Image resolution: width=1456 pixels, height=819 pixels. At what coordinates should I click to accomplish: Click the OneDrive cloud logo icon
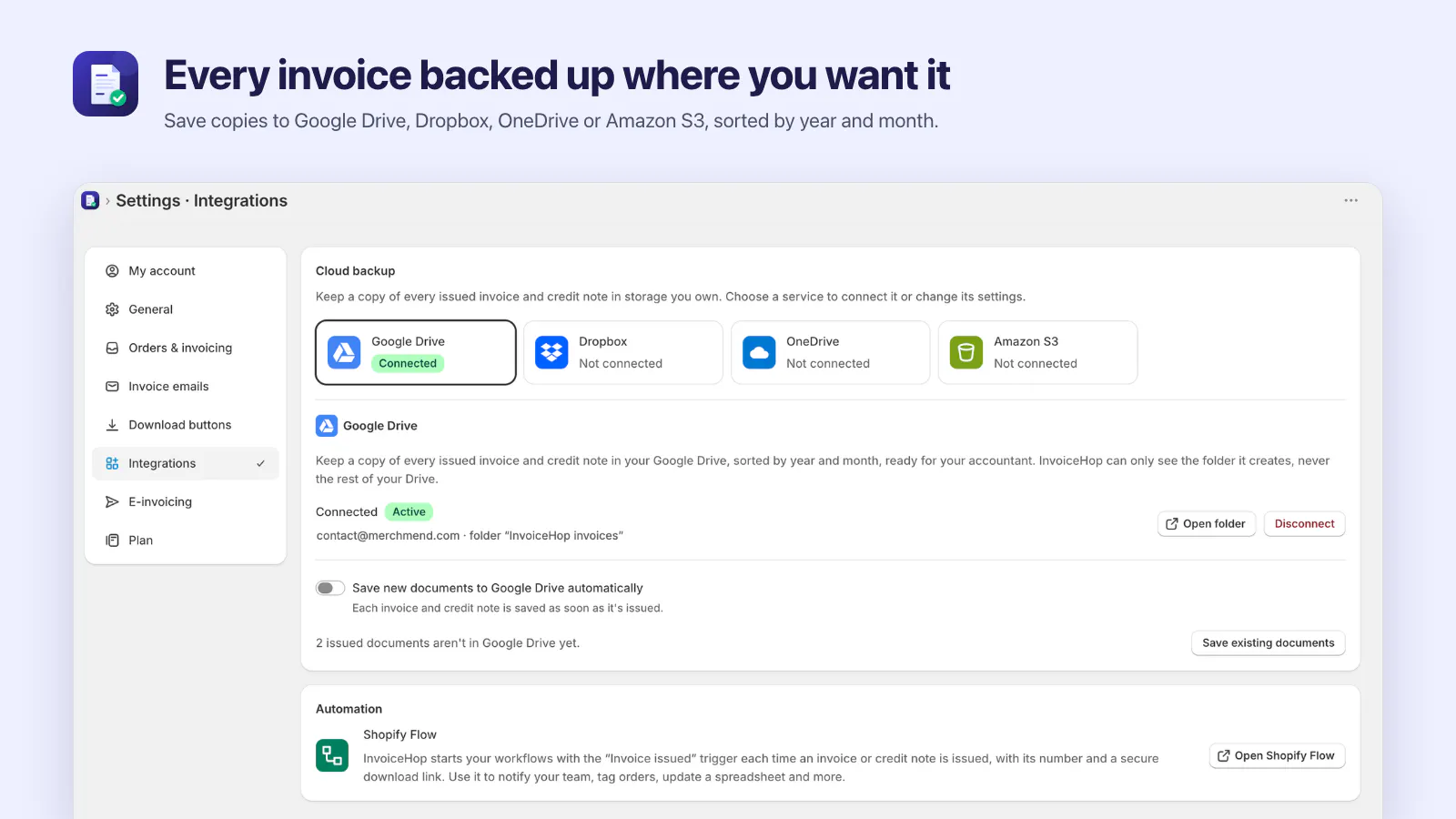(759, 352)
